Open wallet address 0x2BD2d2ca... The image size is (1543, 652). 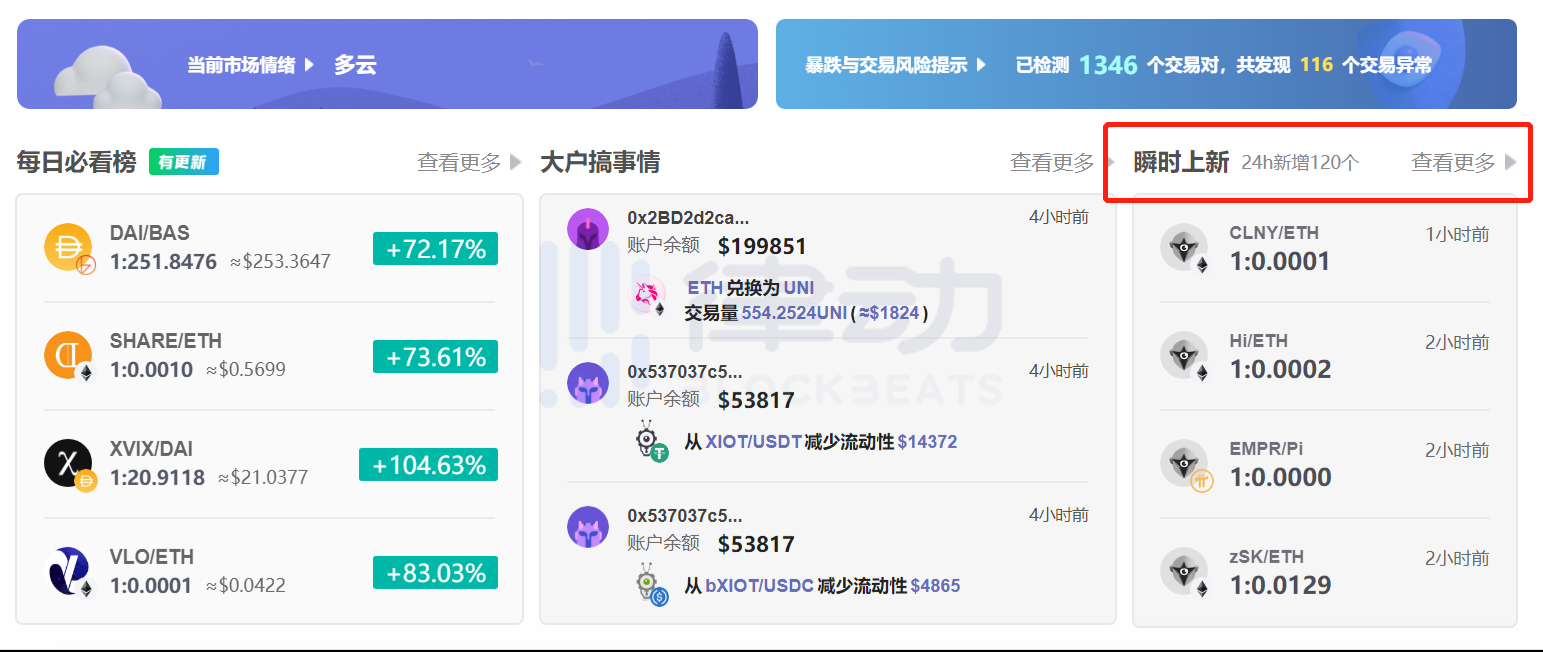point(688,218)
